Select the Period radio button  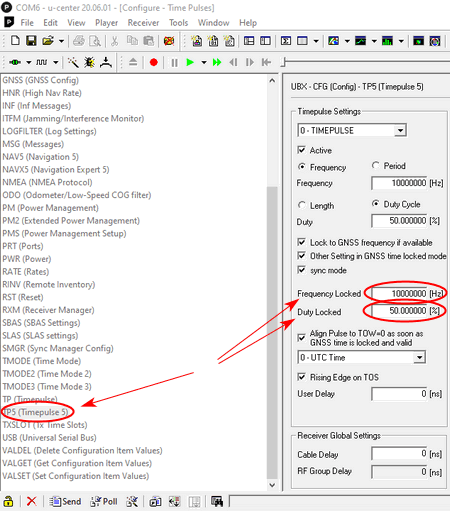(x=376, y=166)
